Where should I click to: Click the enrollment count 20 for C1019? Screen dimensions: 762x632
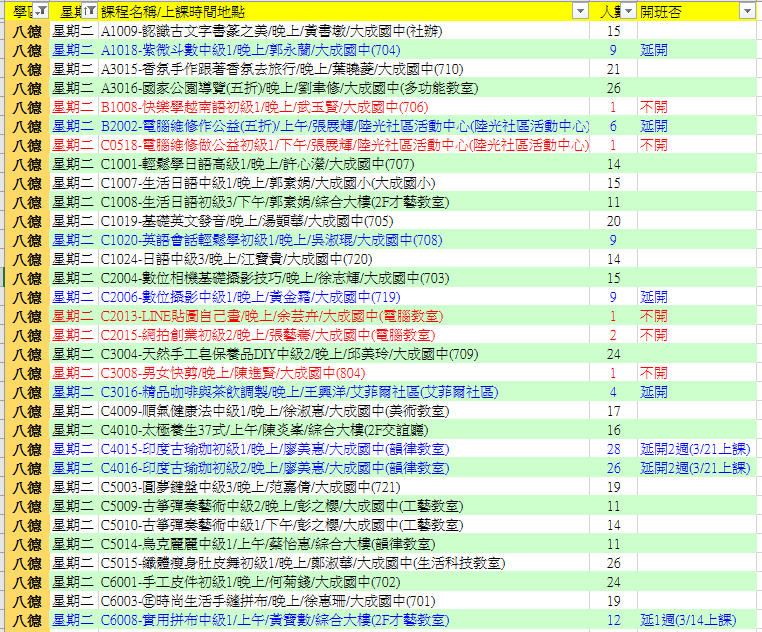(x=614, y=221)
